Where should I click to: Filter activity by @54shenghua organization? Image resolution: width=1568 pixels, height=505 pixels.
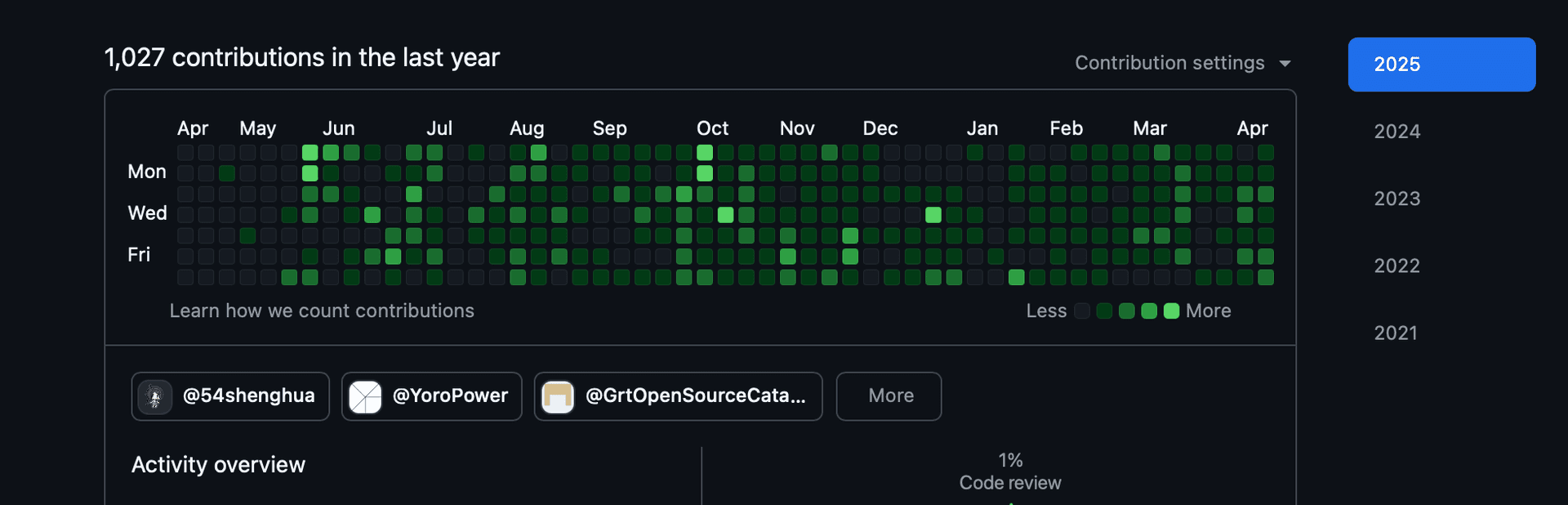[248, 396]
